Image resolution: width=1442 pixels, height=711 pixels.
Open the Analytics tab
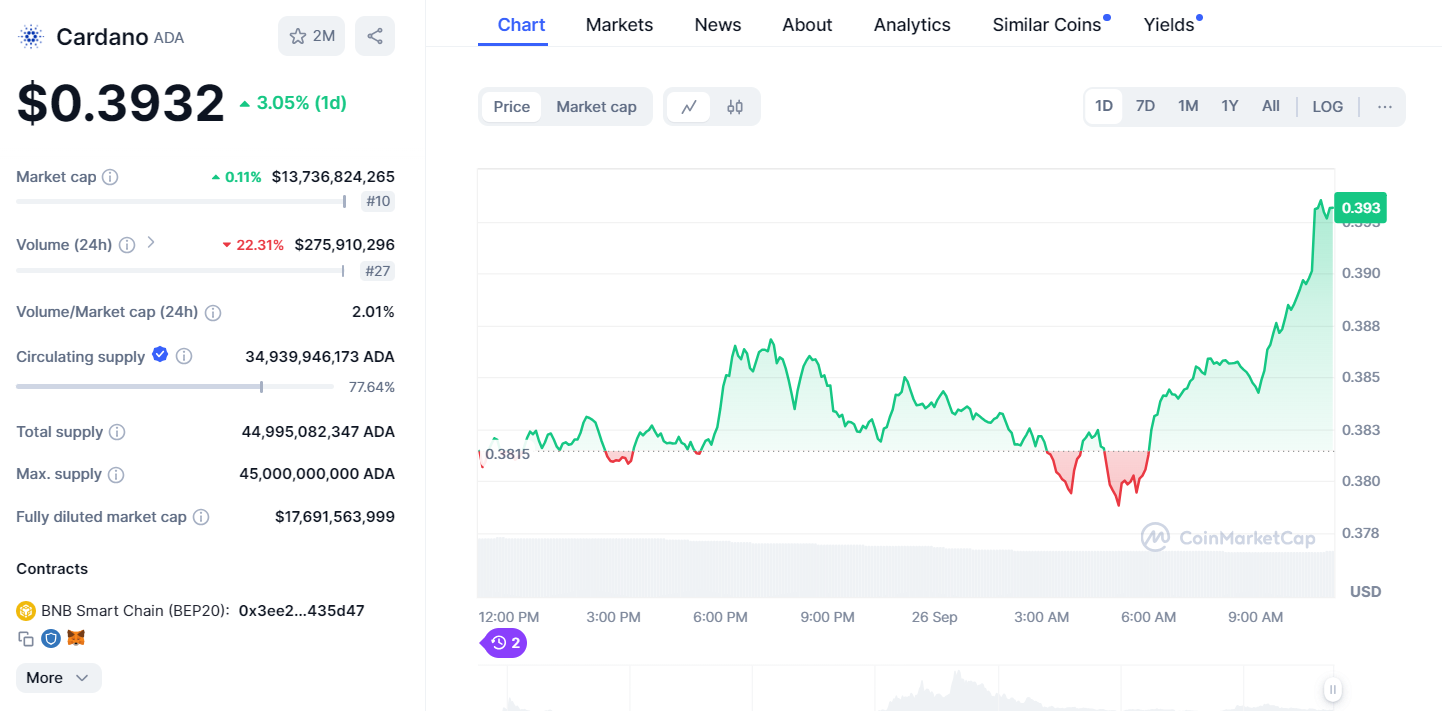click(x=911, y=24)
